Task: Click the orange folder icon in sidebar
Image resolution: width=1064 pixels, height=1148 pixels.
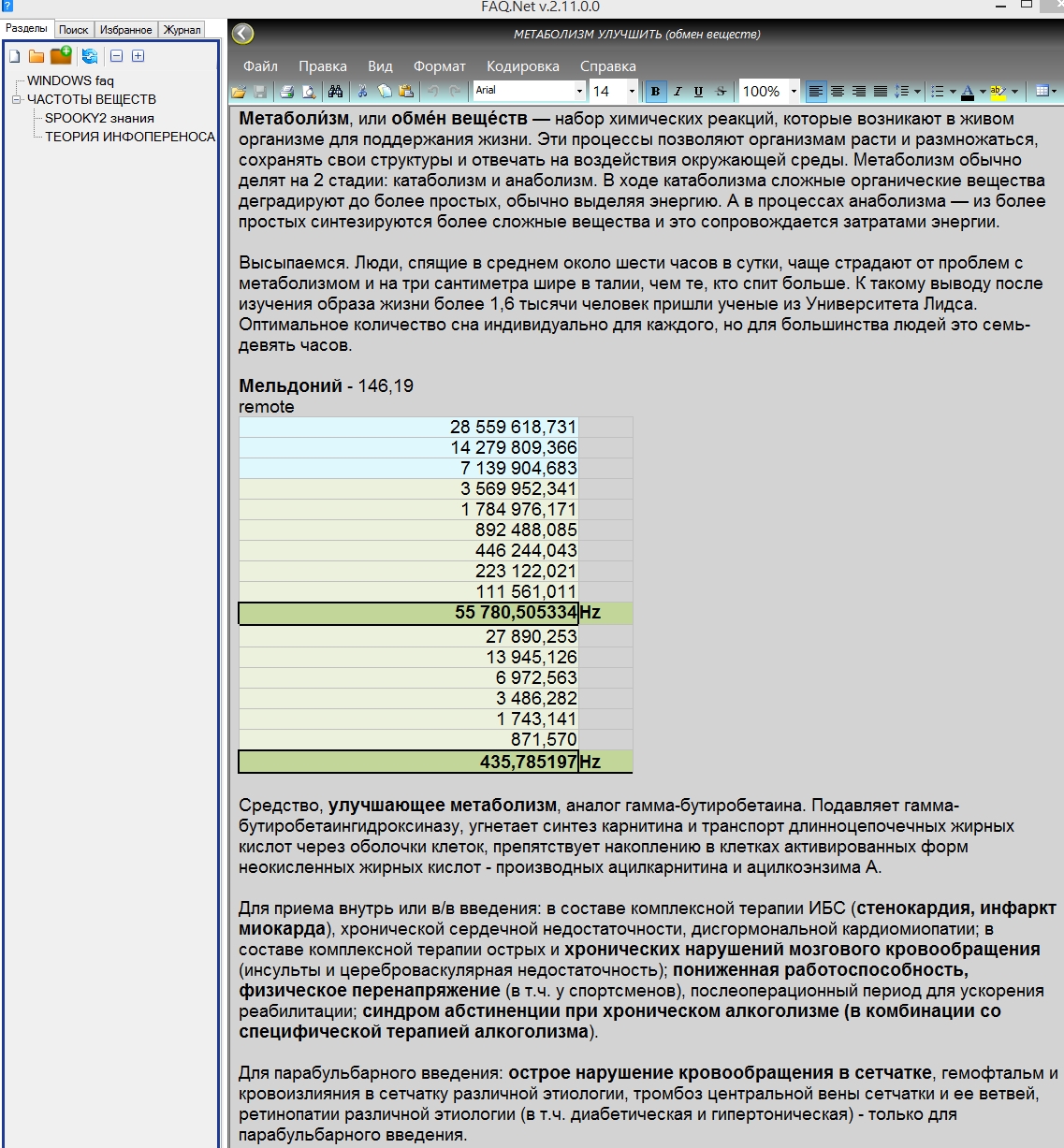Action: 36,56
